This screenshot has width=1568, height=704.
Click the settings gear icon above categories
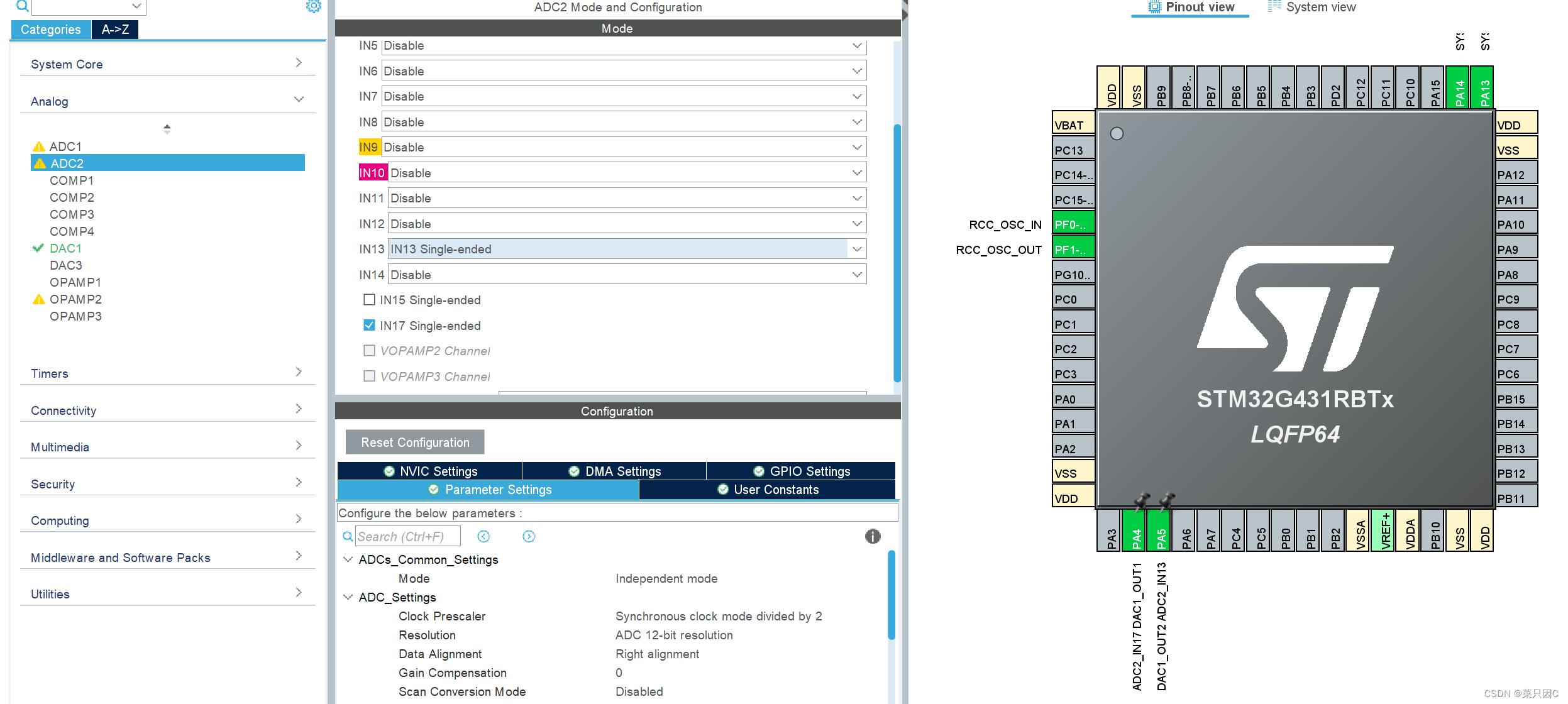(x=313, y=6)
